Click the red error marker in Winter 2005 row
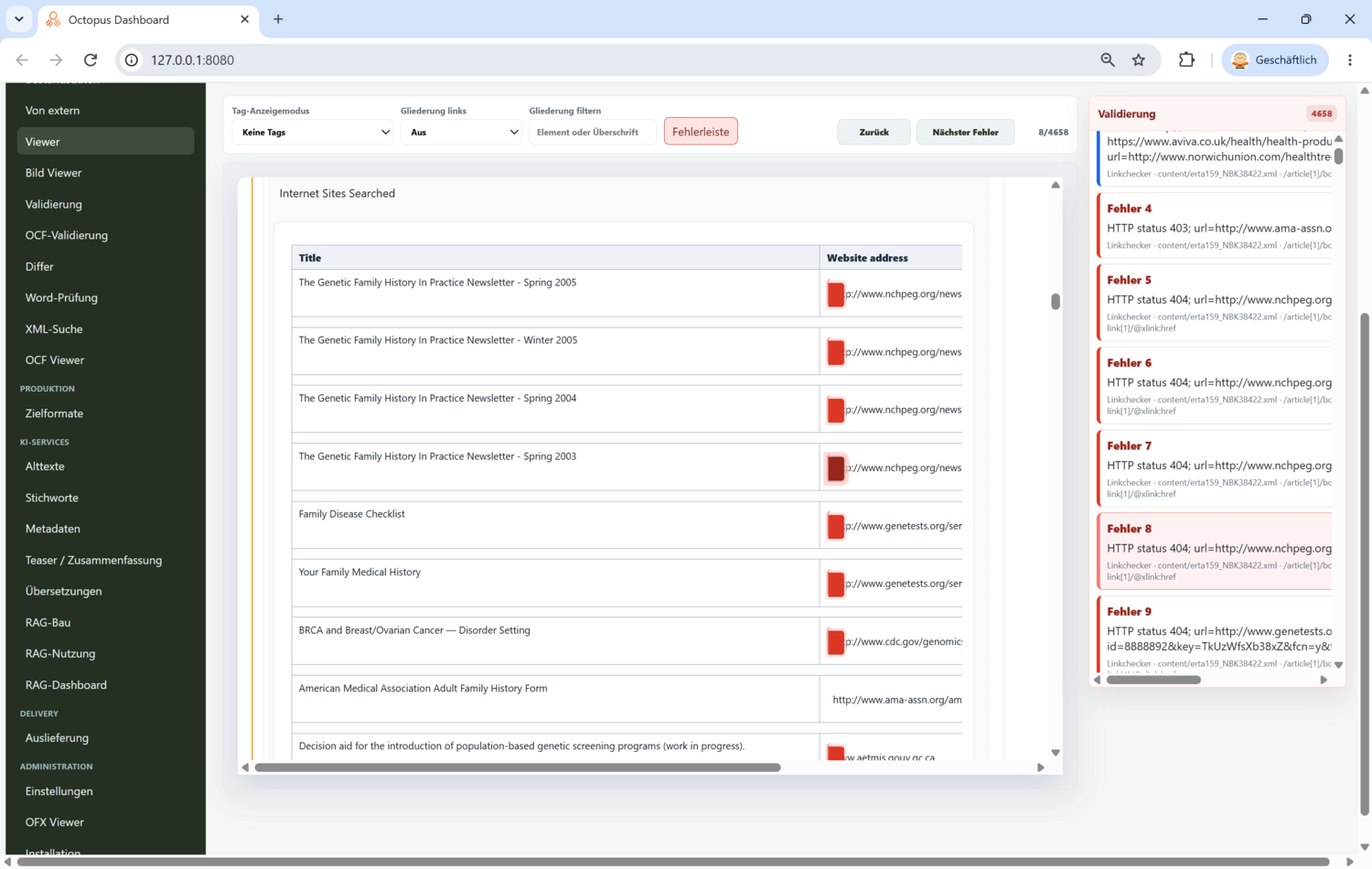 click(x=835, y=352)
